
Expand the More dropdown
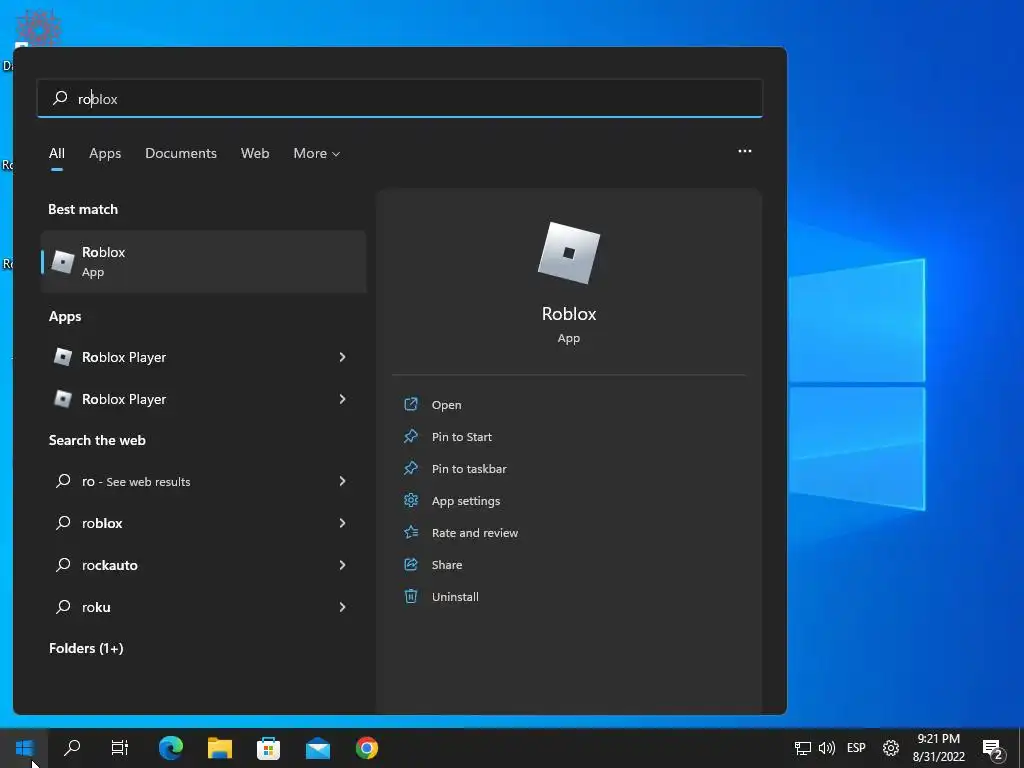[317, 153]
